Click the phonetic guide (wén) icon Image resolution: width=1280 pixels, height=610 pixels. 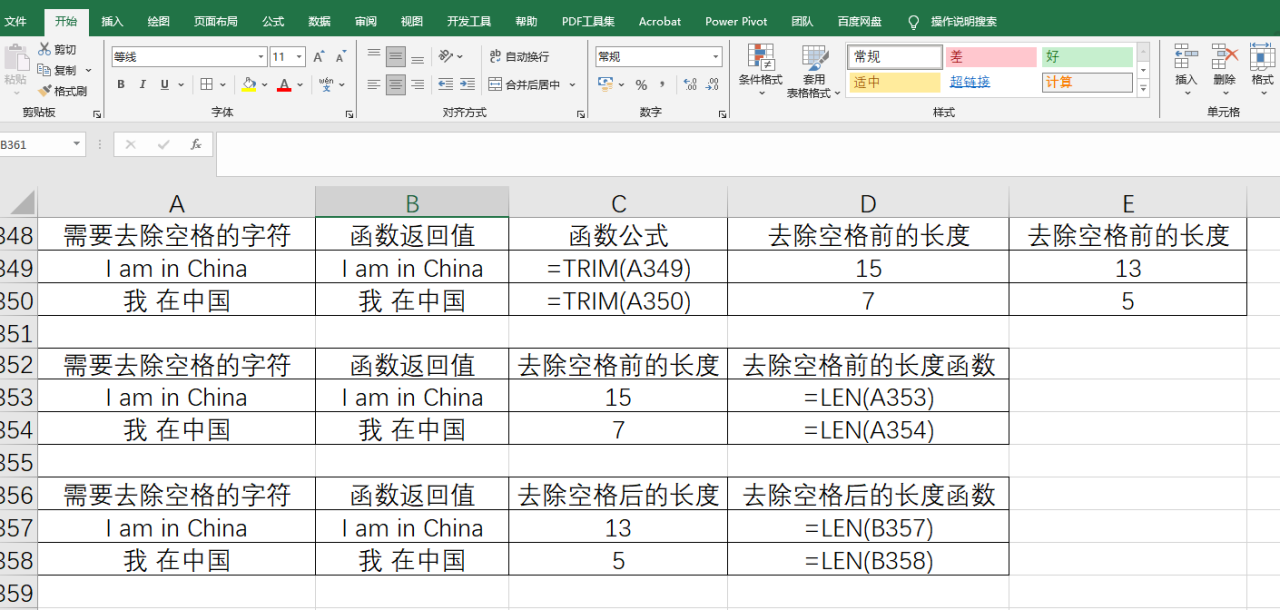(x=326, y=85)
